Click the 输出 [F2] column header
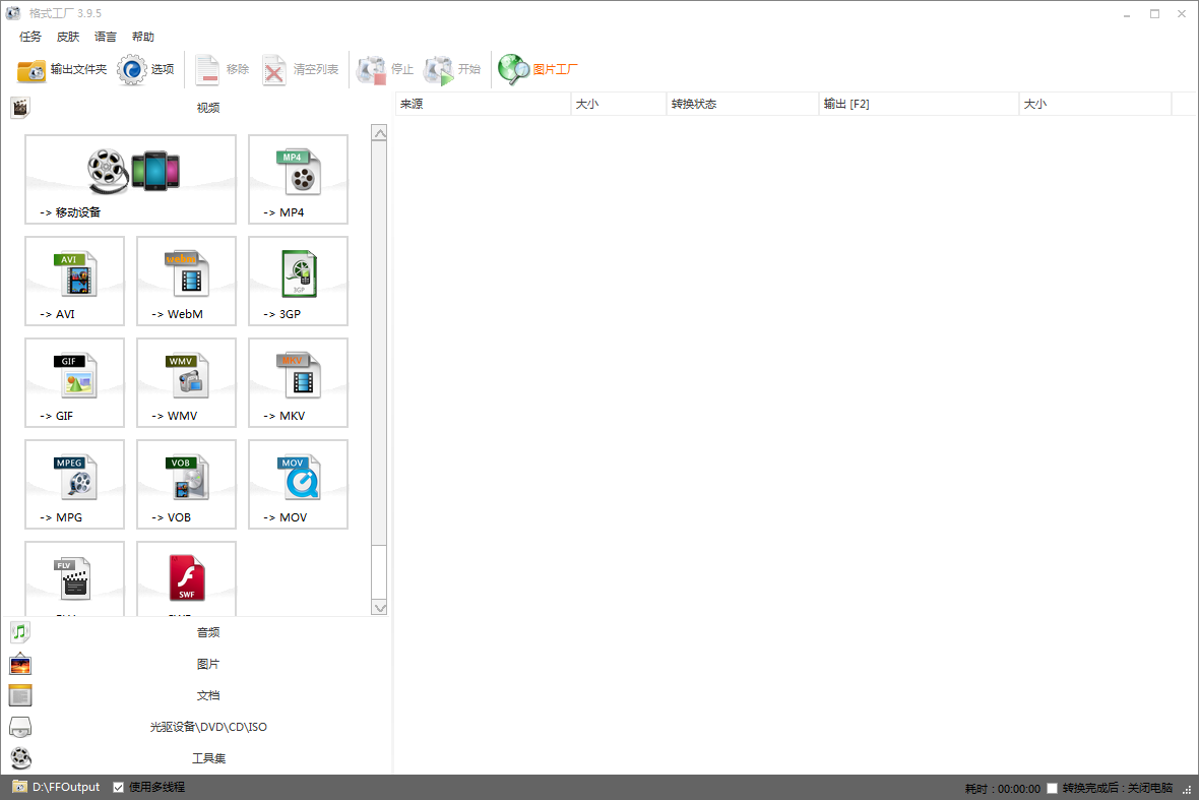The image size is (1199, 800). 918,104
